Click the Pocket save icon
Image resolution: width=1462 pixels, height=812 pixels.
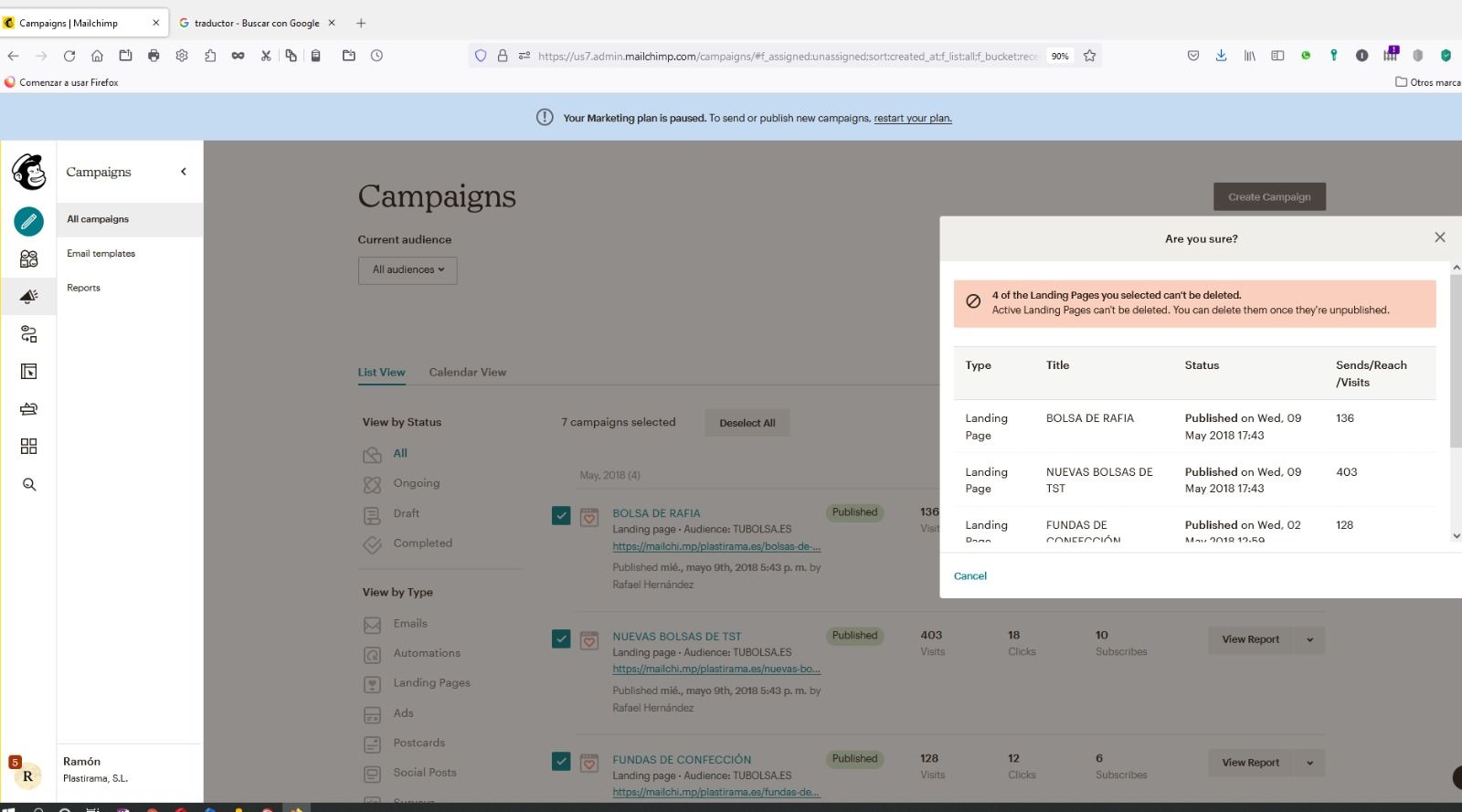coord(1193,56)
